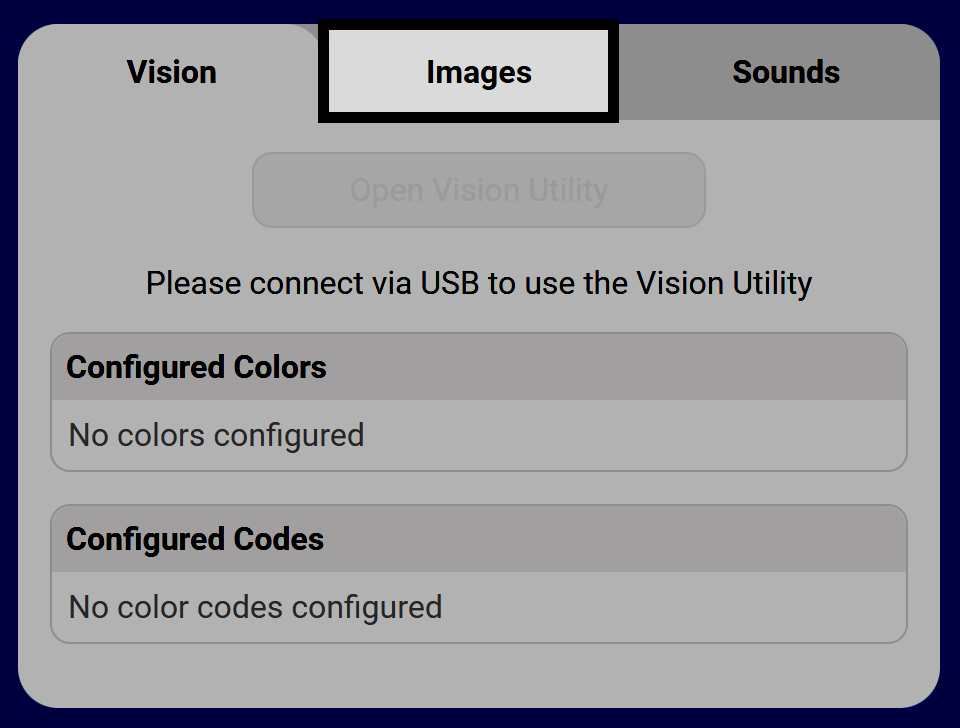Click the highlighted Images tab label
Screen dimensions: 960x728
[x=478, y=72]
